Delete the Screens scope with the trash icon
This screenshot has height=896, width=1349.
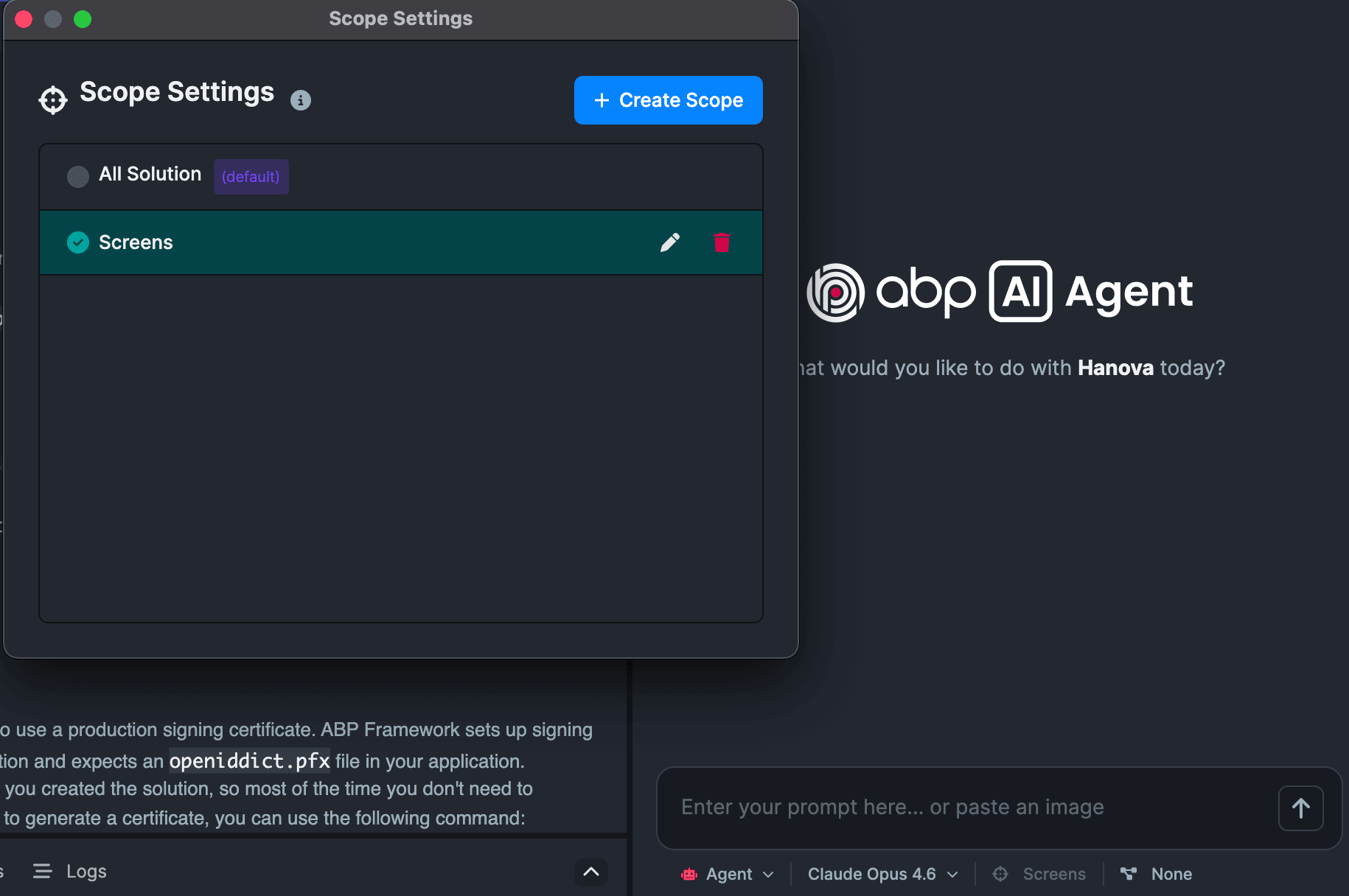coord(722,242)
